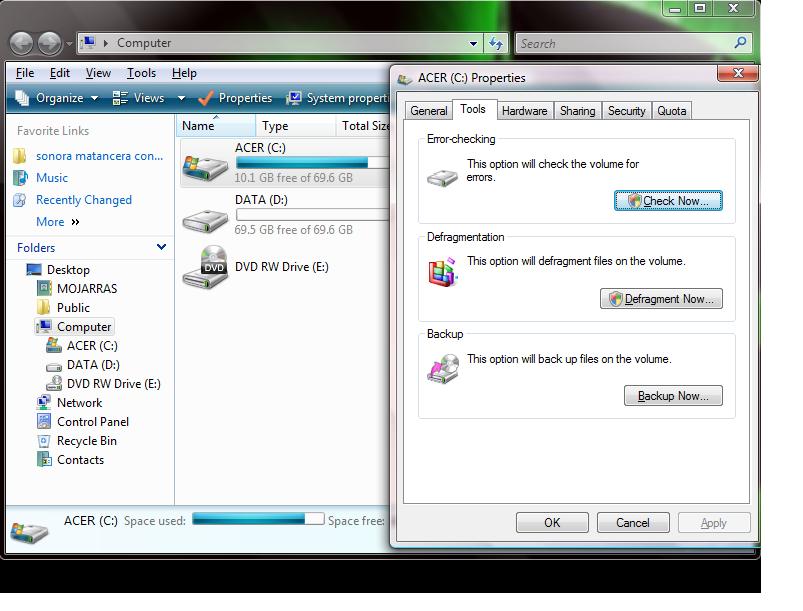The width and height of the screenshot is (803, 611).
Task: Click the Music favorite link icon
Action: pyautogui.click(x=20, y=178)
